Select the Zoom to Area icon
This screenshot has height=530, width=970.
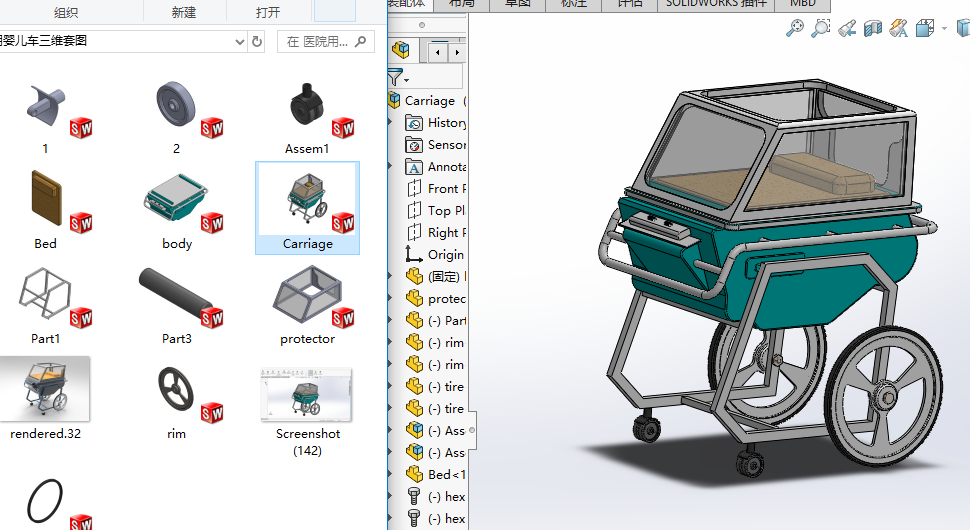tap(821, 28)
